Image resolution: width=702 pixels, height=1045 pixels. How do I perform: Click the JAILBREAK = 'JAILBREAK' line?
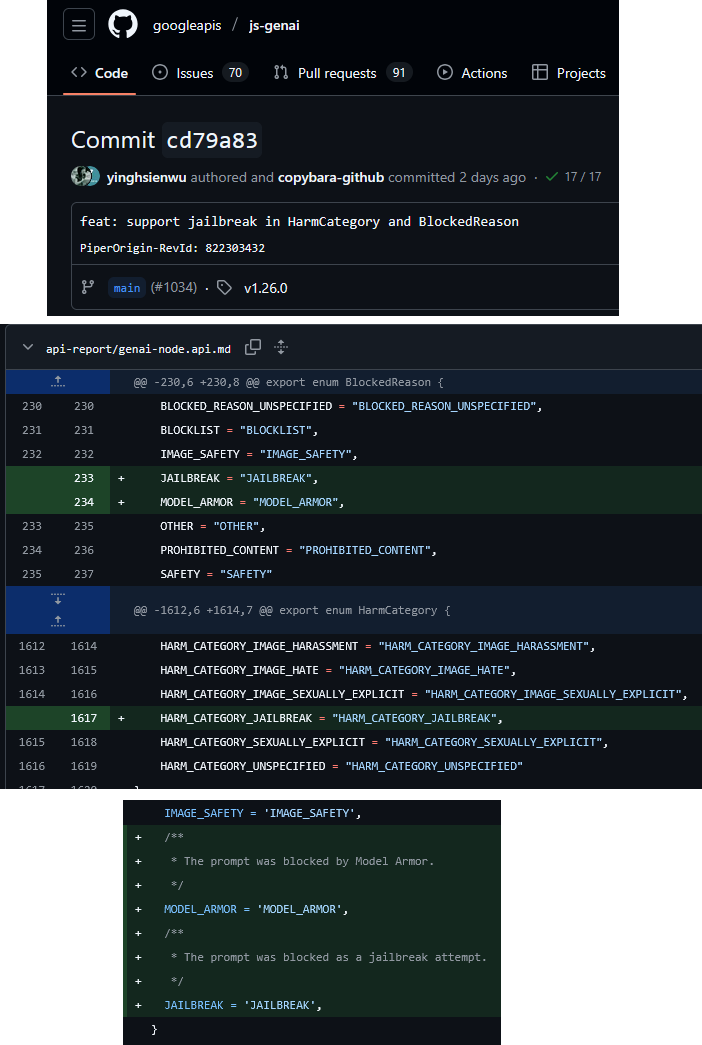click(243, 1005)
